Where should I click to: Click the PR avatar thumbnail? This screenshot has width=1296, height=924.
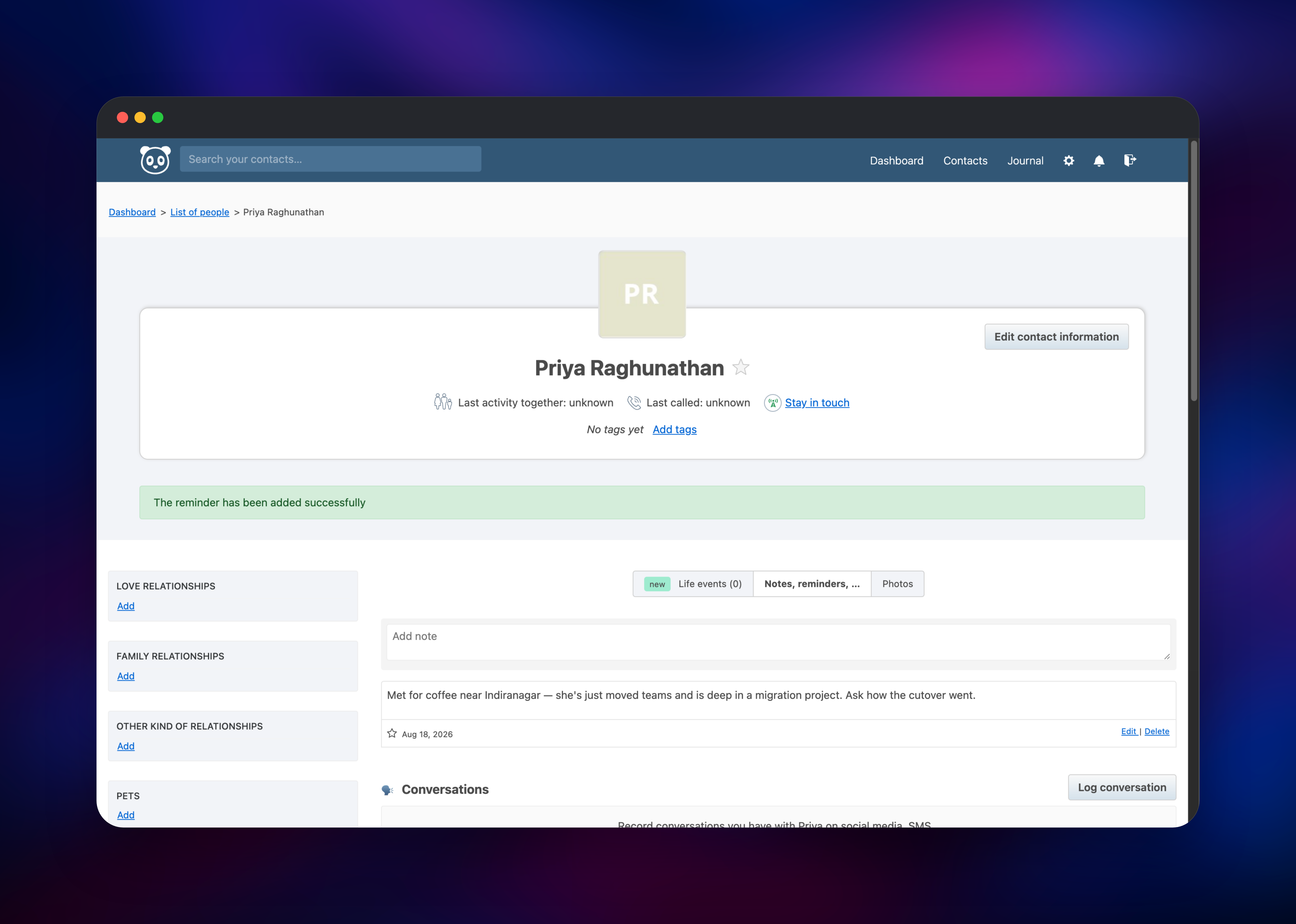pos(642,294)
